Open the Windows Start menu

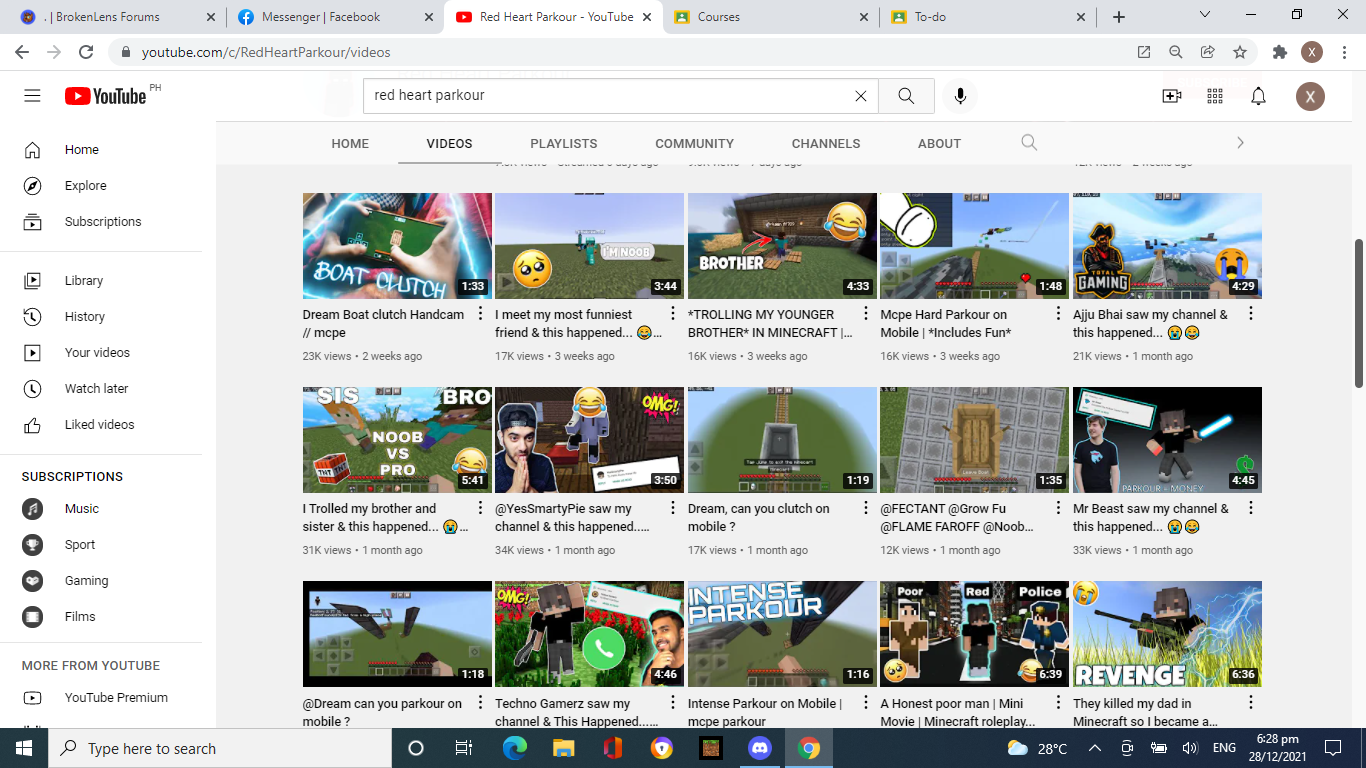[x=24, y=748]
